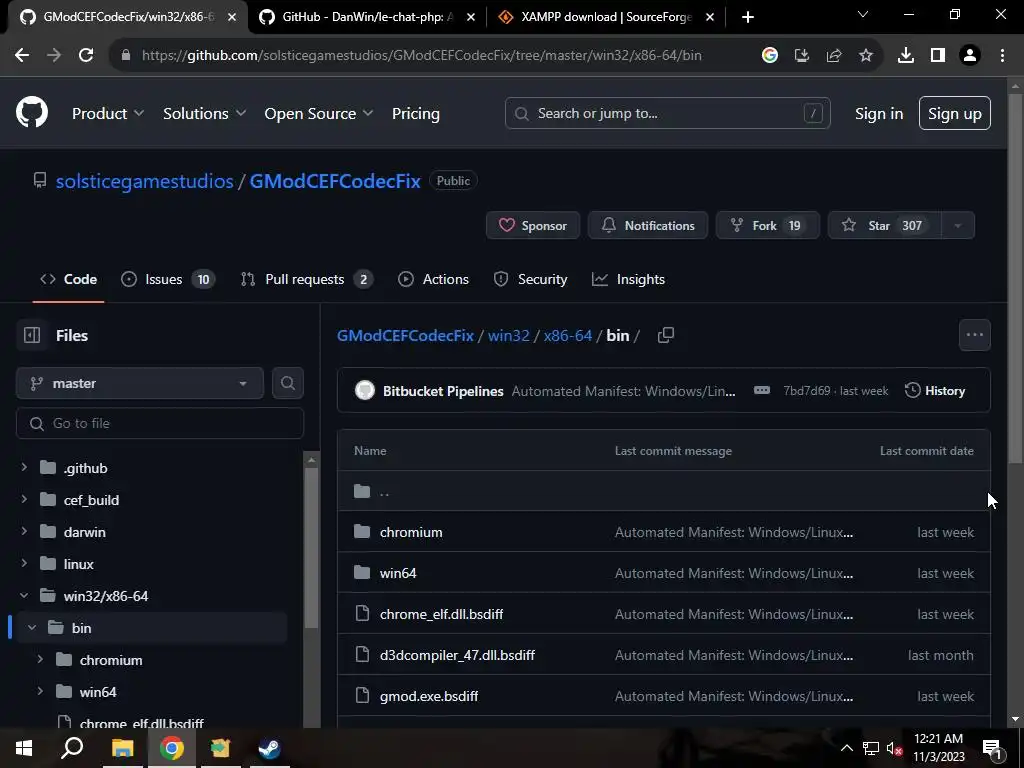The height and width of the screenshot is (768, 1024).
Task: Show hidden system tray icons
Action: point(846,748)
